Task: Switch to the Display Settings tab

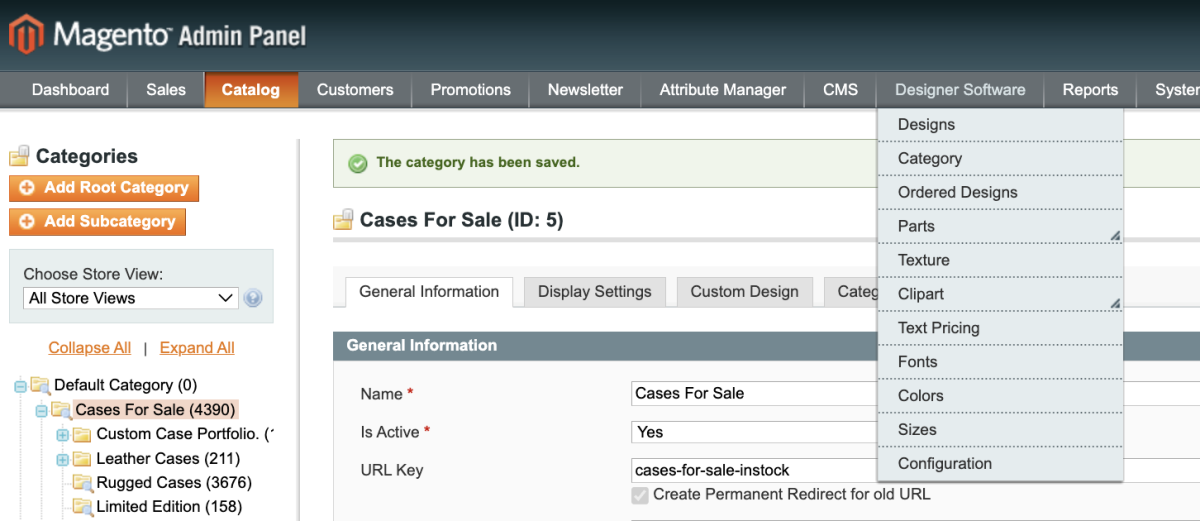Action: (594, 292)
